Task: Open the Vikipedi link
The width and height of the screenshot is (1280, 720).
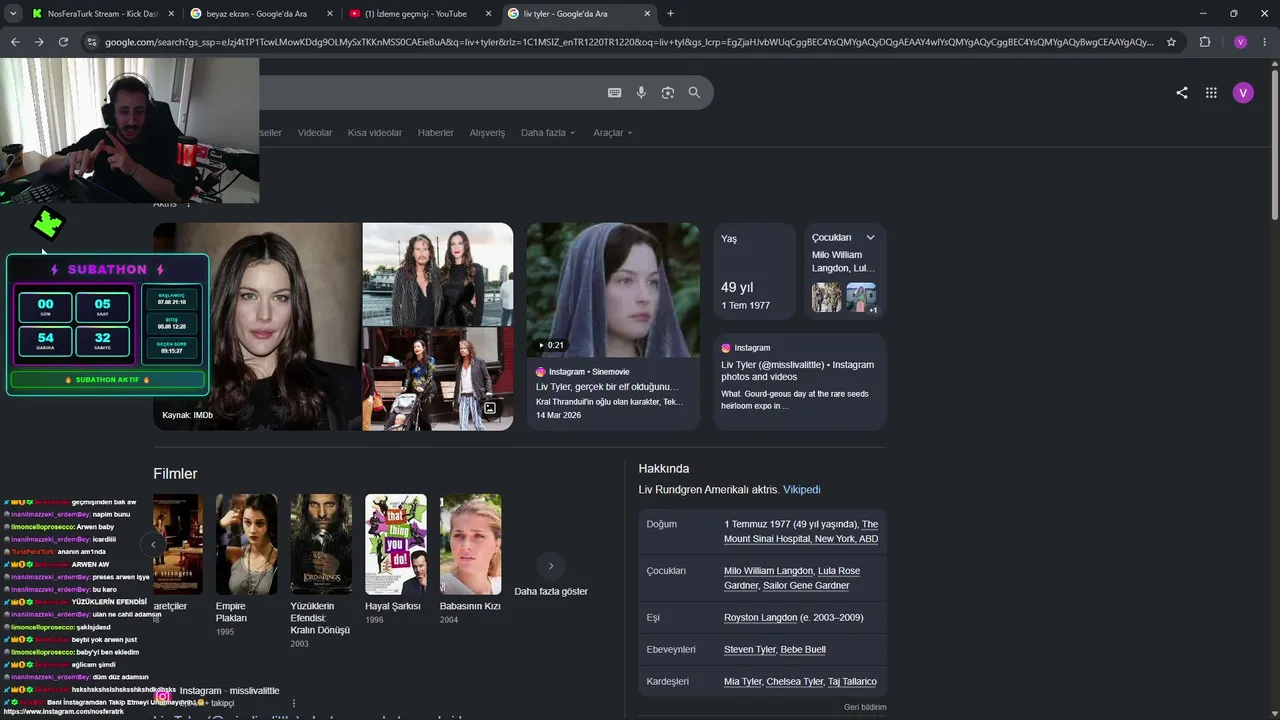Action: click(x=801, y=490)
